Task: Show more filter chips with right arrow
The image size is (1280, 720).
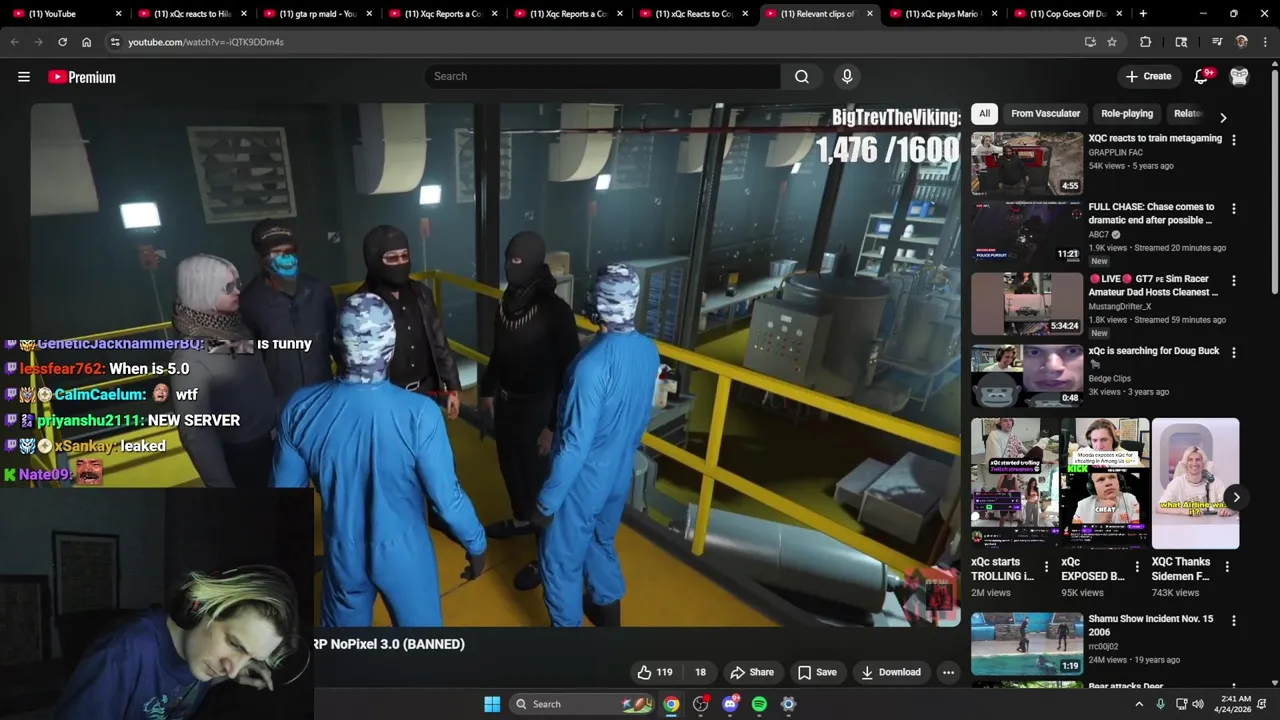Action: (1222, 117)
